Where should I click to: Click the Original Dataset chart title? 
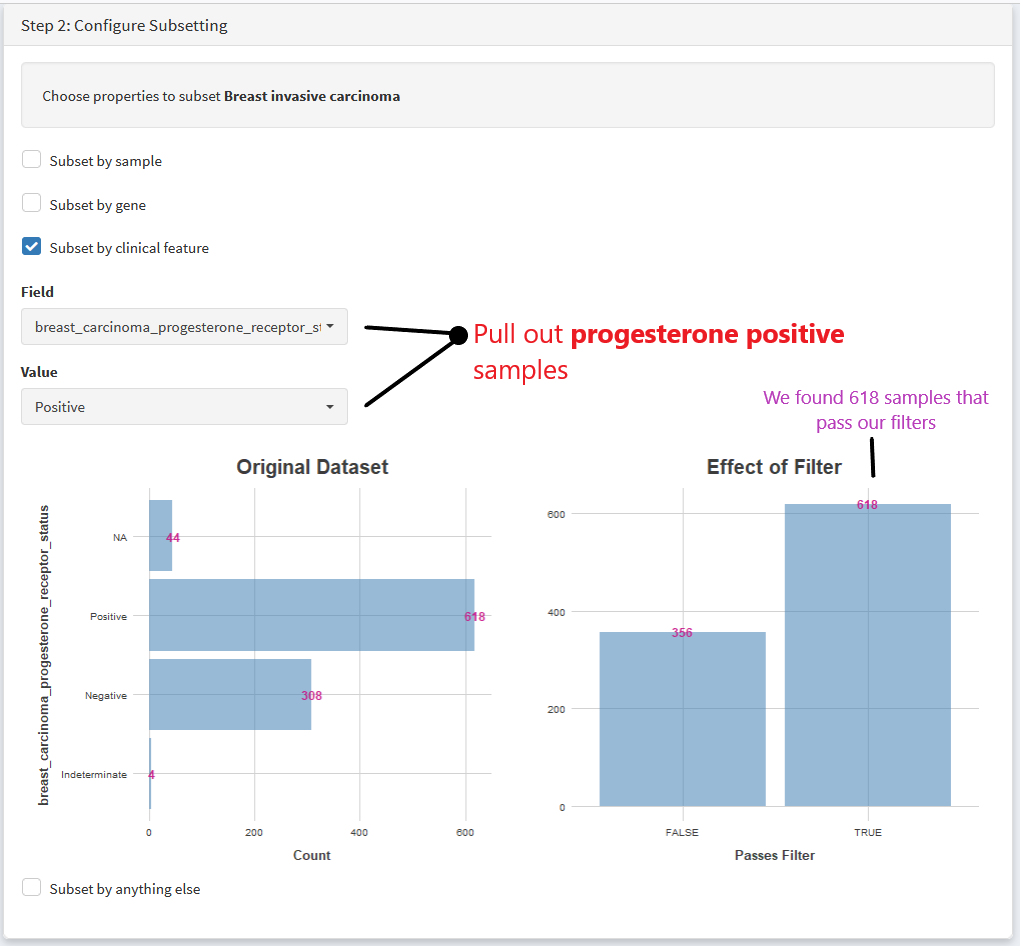point(312,467)
